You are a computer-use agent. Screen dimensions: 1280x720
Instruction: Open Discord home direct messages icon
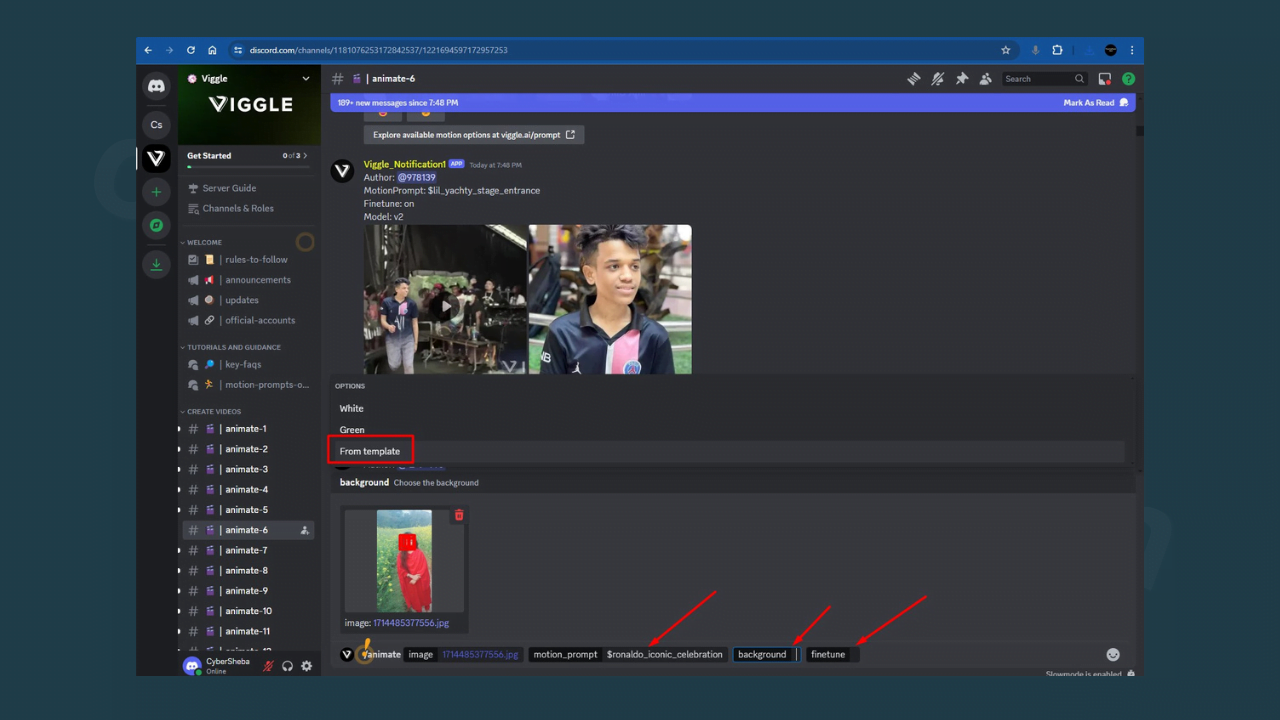coord(156,86)
